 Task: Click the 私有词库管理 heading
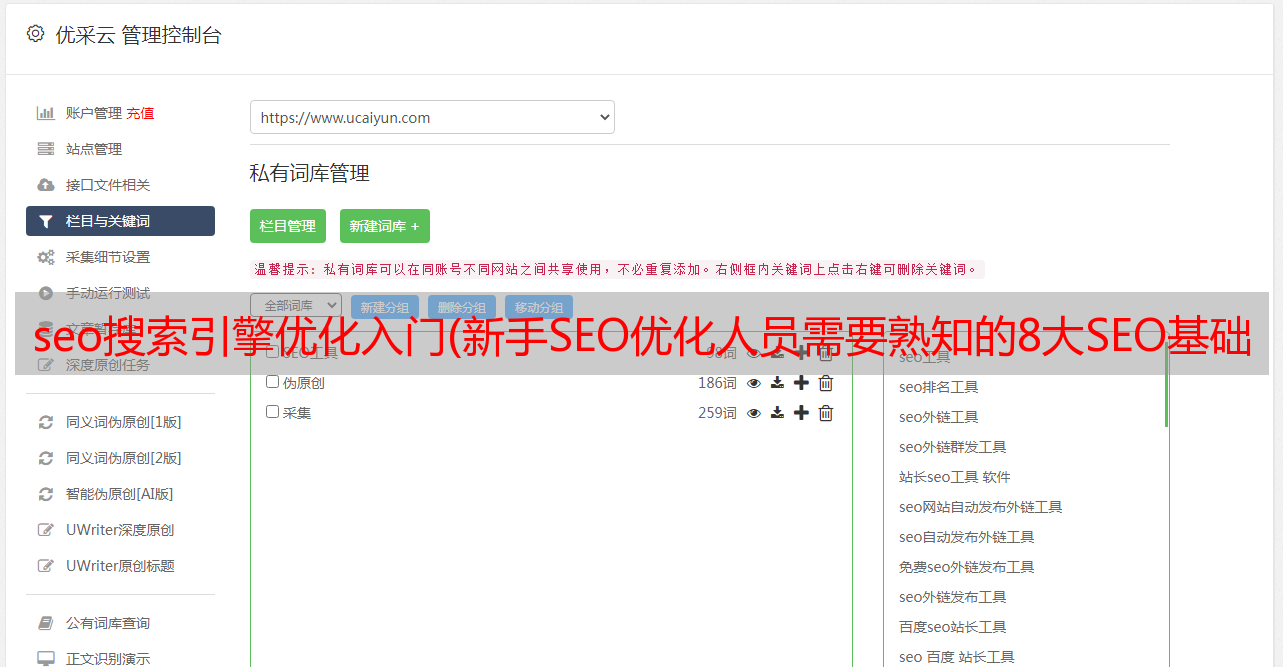tap(310, 173)
